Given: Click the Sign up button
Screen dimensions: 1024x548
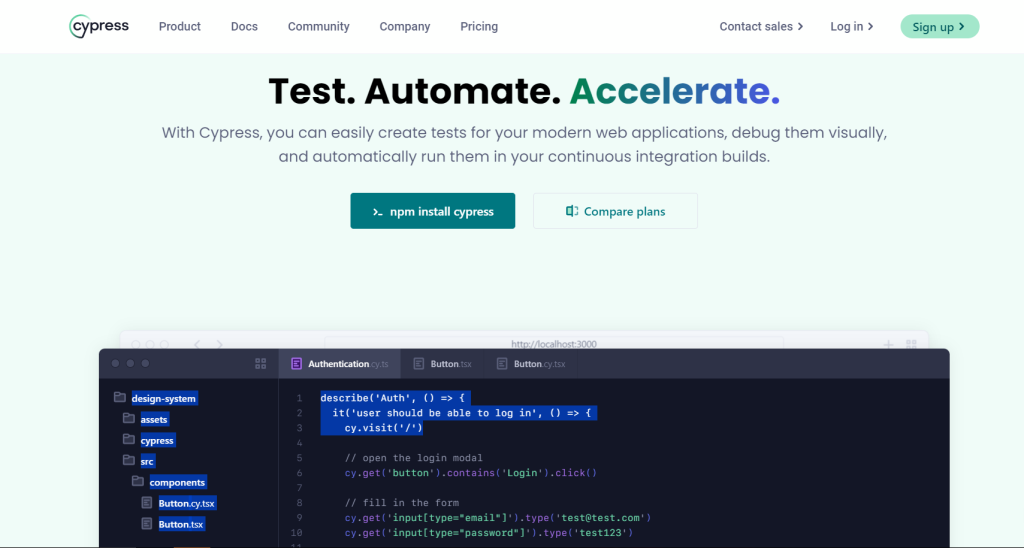Looking at the screenshot, I should tap(940, 27).
